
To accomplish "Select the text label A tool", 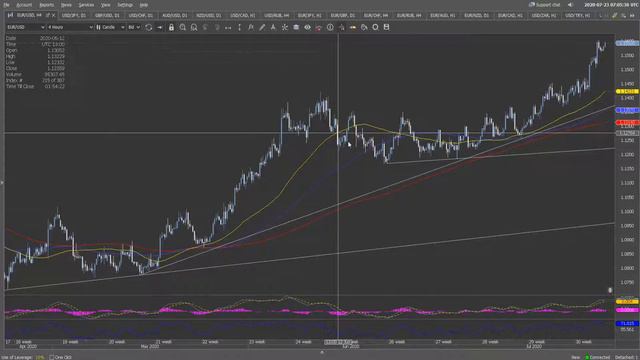I will click(273, 27).
